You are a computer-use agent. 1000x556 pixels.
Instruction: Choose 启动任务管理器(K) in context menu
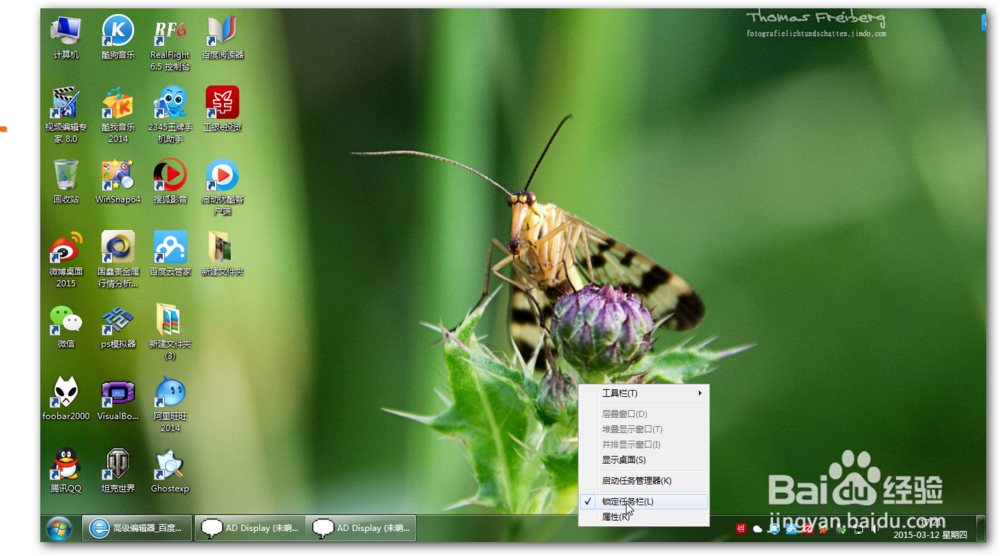pyautogui.click(x=643, y=481)
